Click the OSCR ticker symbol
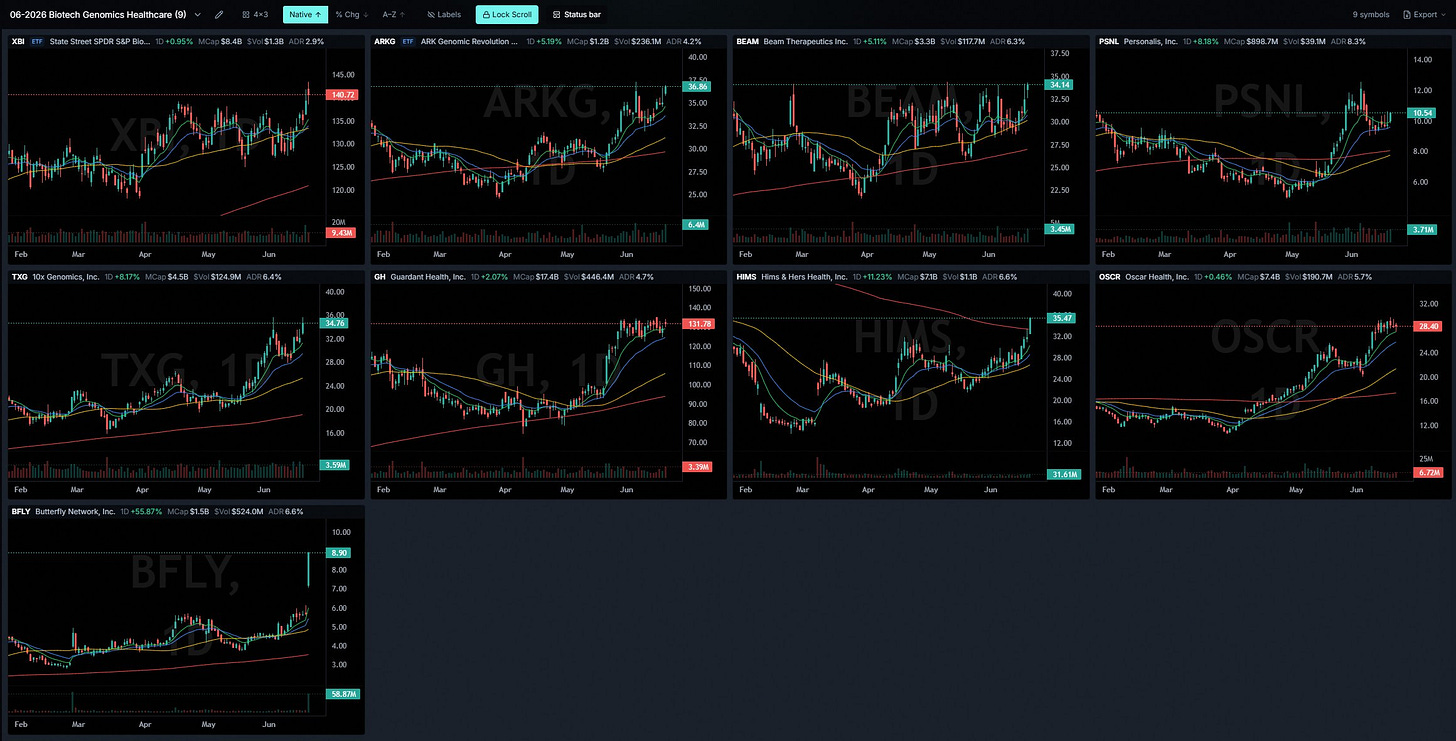Screen dimensions: 1456x741 [x=1110, y=276]
